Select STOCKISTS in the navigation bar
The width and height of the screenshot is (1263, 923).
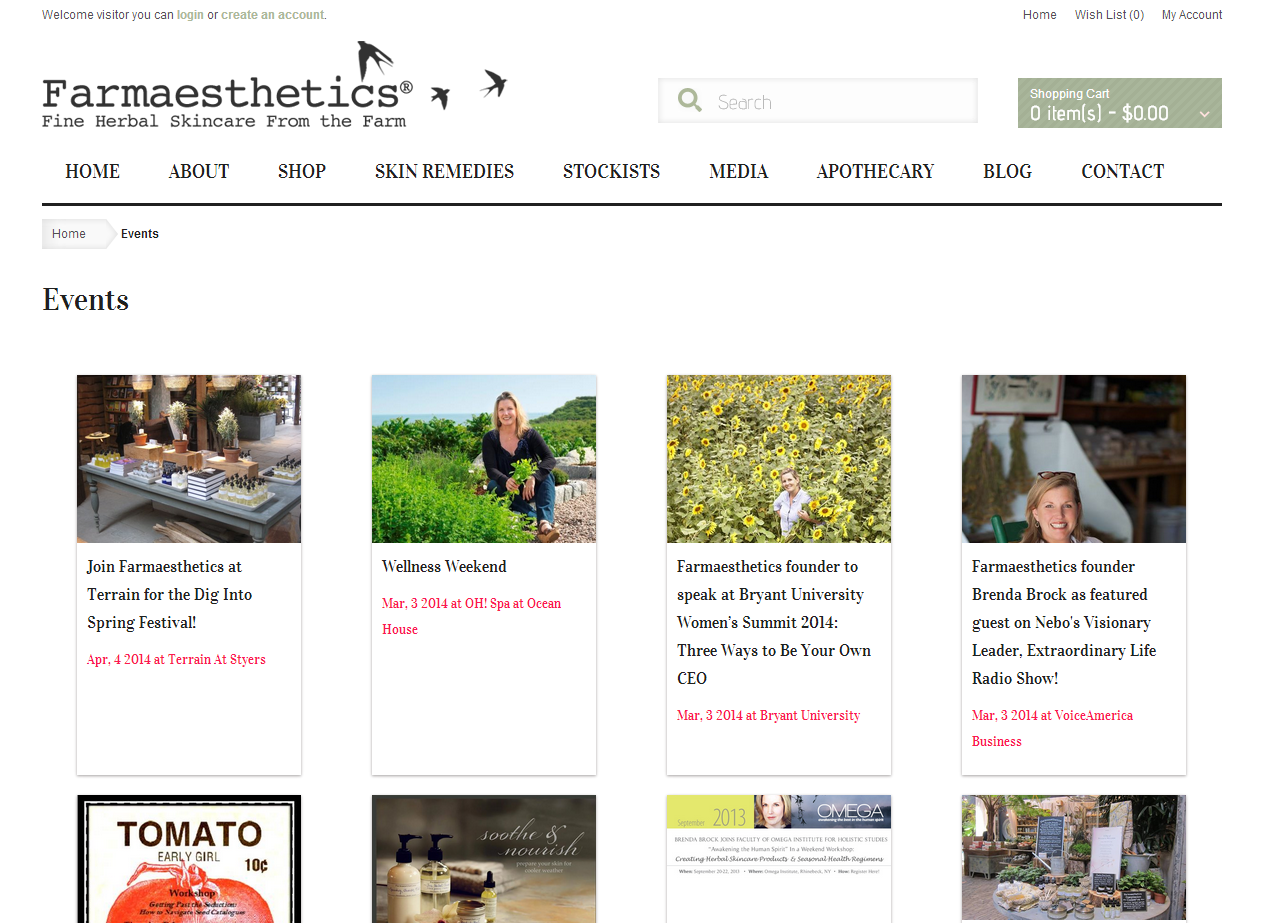coord(611,171)
